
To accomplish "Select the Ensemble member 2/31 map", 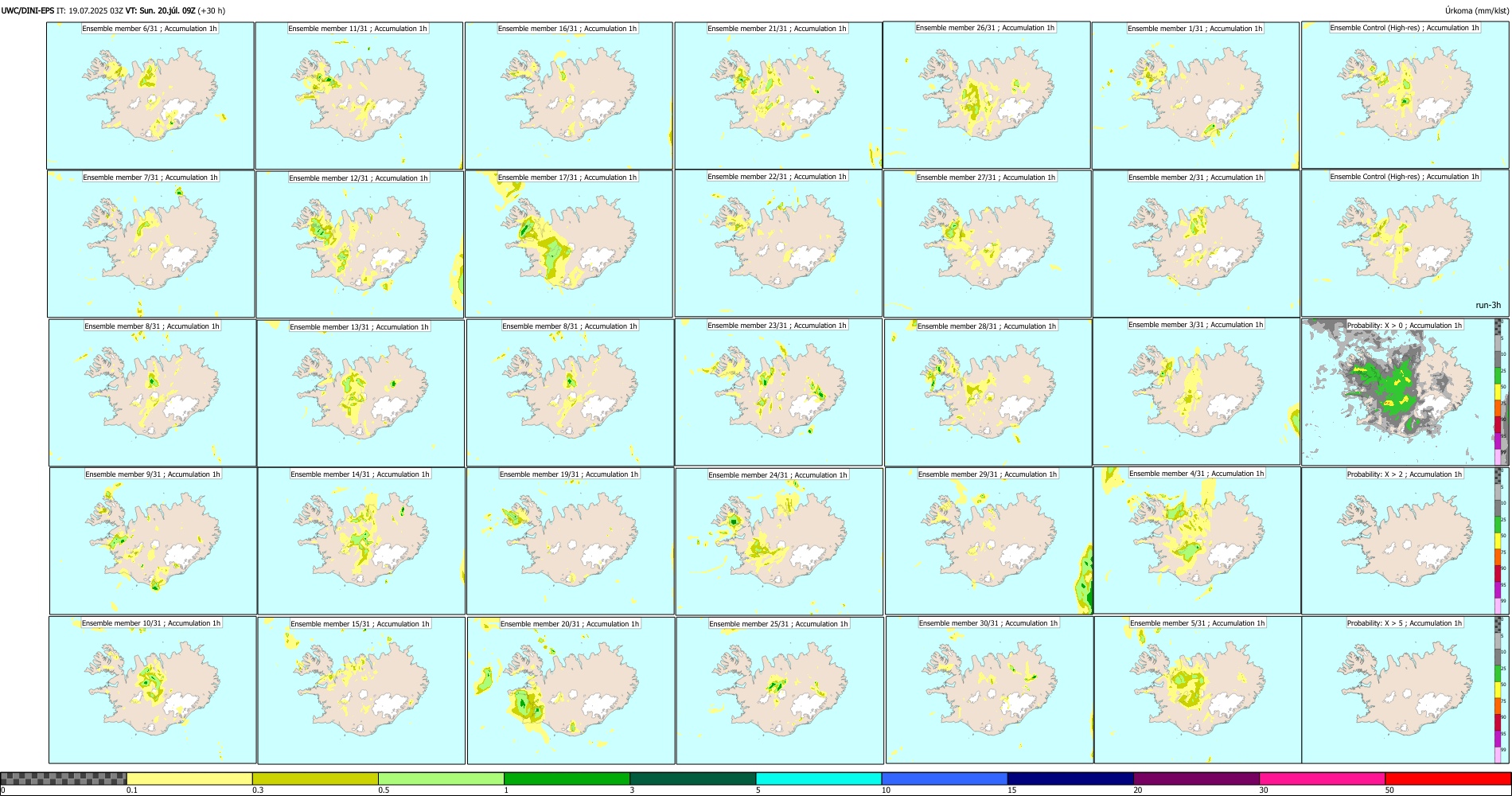I will pos(1197,244).
